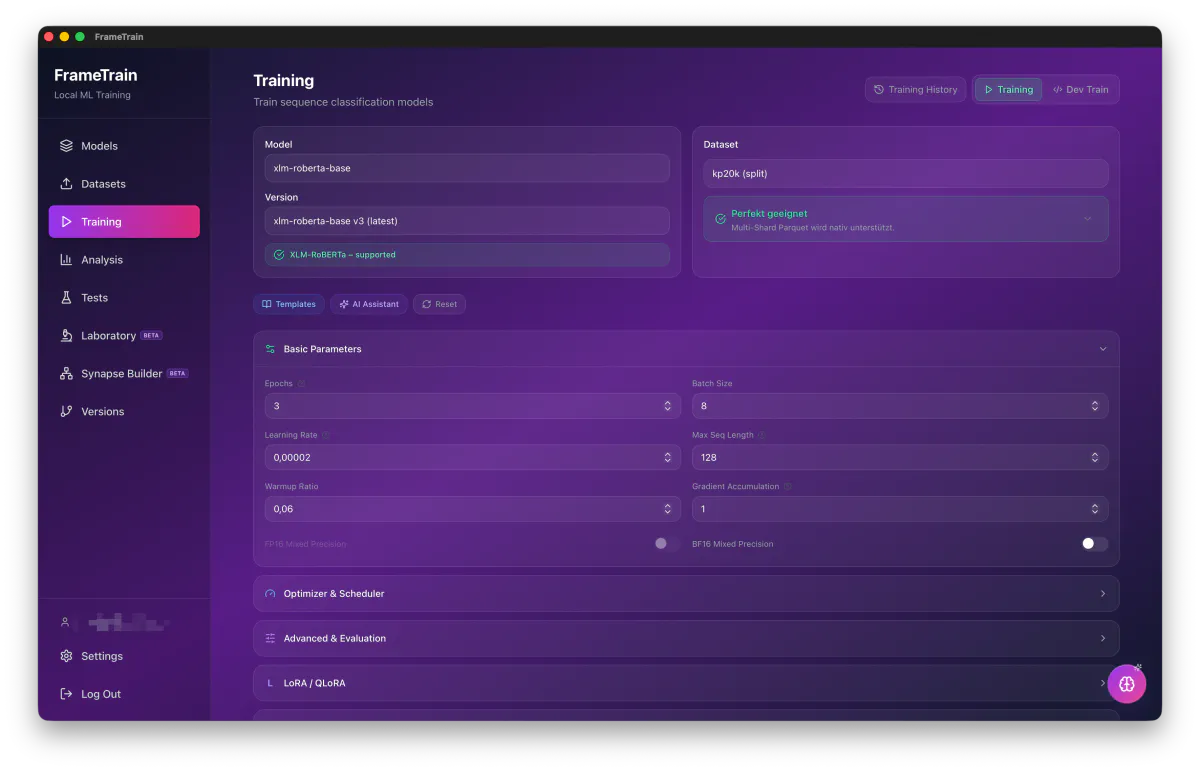Click the Epochs info help icon

(x=302, y=384)
